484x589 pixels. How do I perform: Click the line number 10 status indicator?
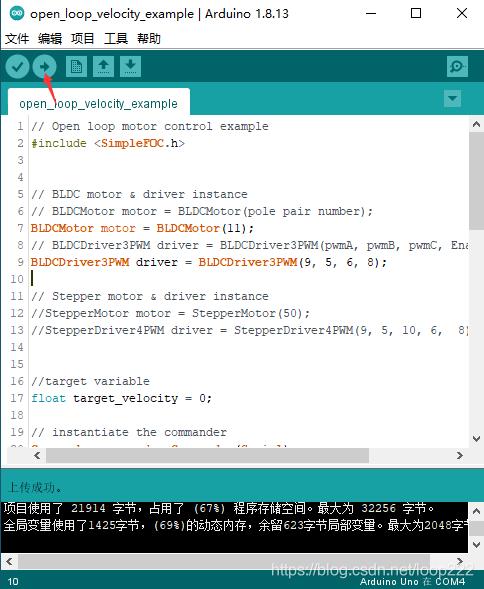(13, 581)
